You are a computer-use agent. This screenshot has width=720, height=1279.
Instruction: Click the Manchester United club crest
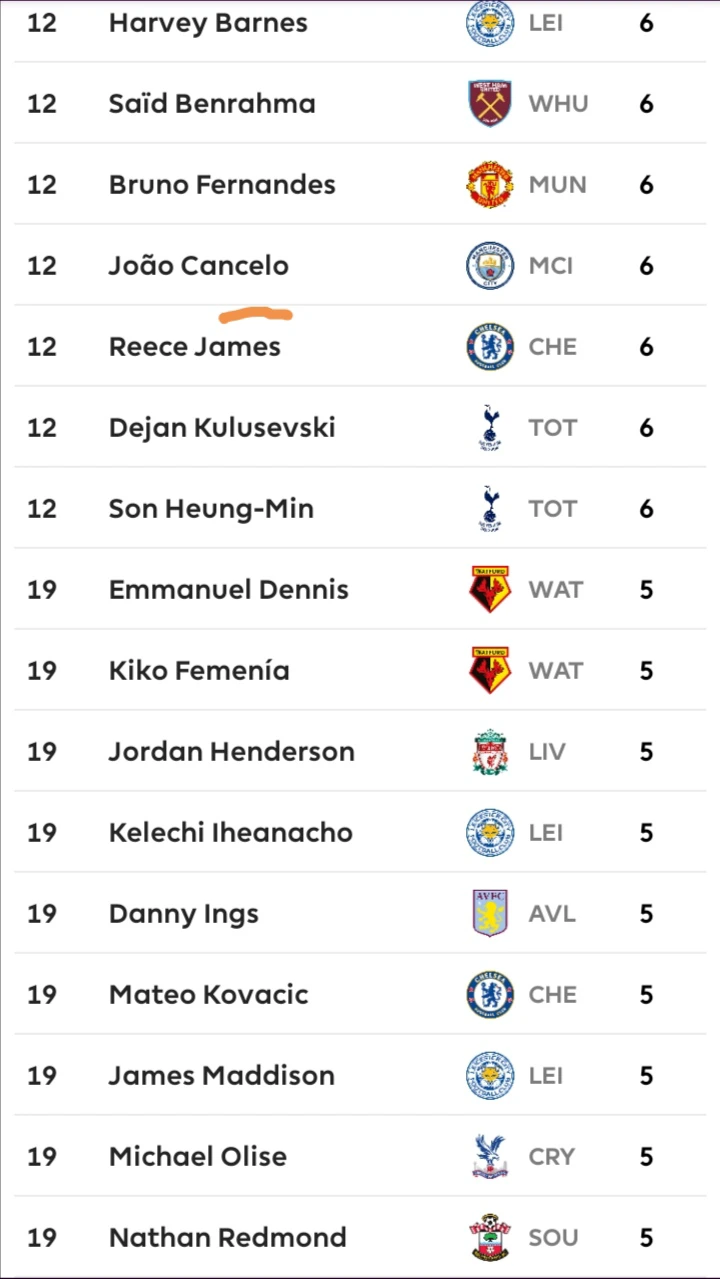(x=490, y=185)
